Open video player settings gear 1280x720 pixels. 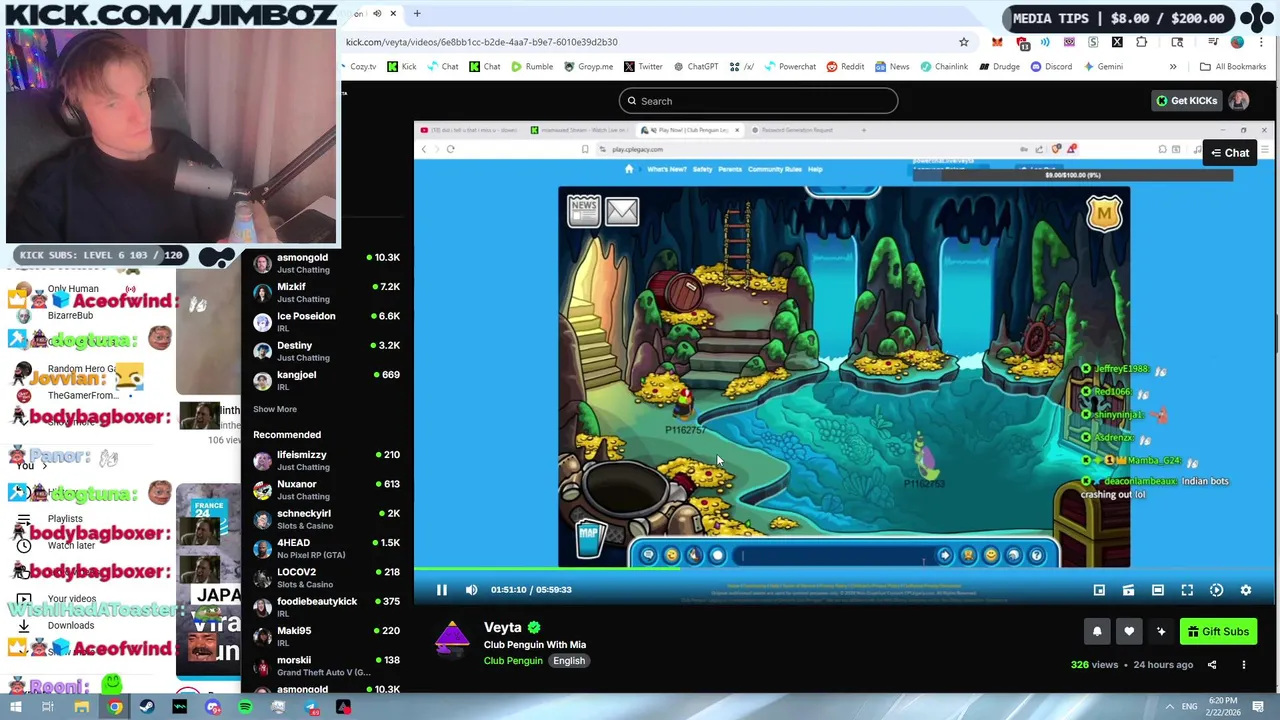pos(1246,591)
